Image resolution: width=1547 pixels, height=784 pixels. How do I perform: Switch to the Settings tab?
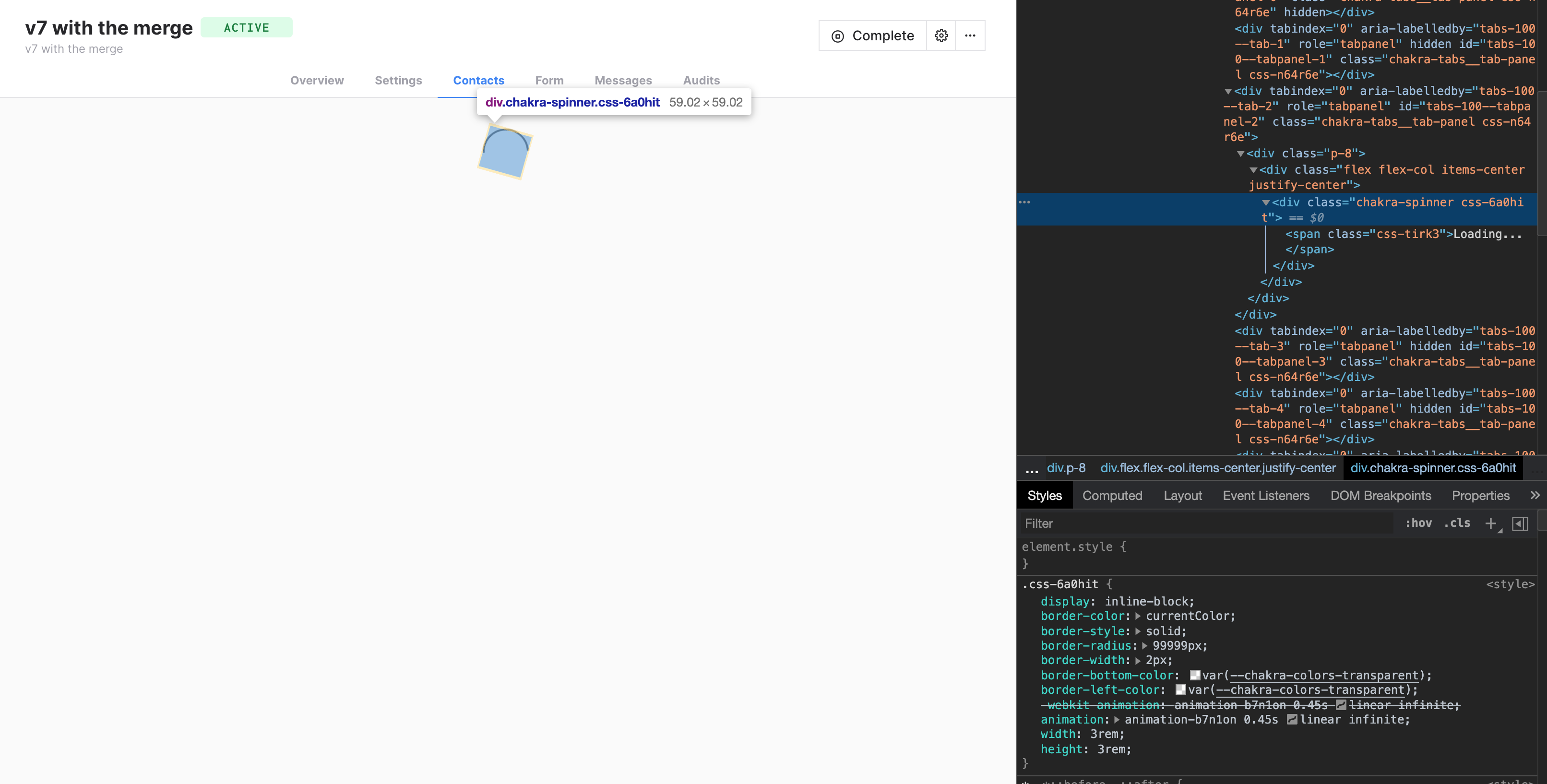pyautogui.click(x=398, y=81)
